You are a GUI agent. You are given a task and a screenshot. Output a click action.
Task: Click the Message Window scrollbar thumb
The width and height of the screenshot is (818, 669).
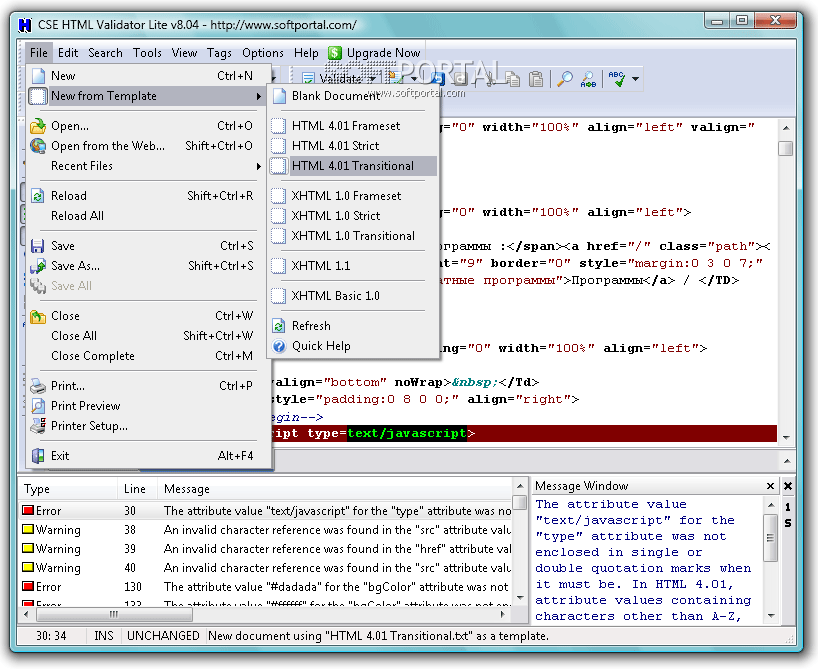pyautogui.click(x=771, y=537)
